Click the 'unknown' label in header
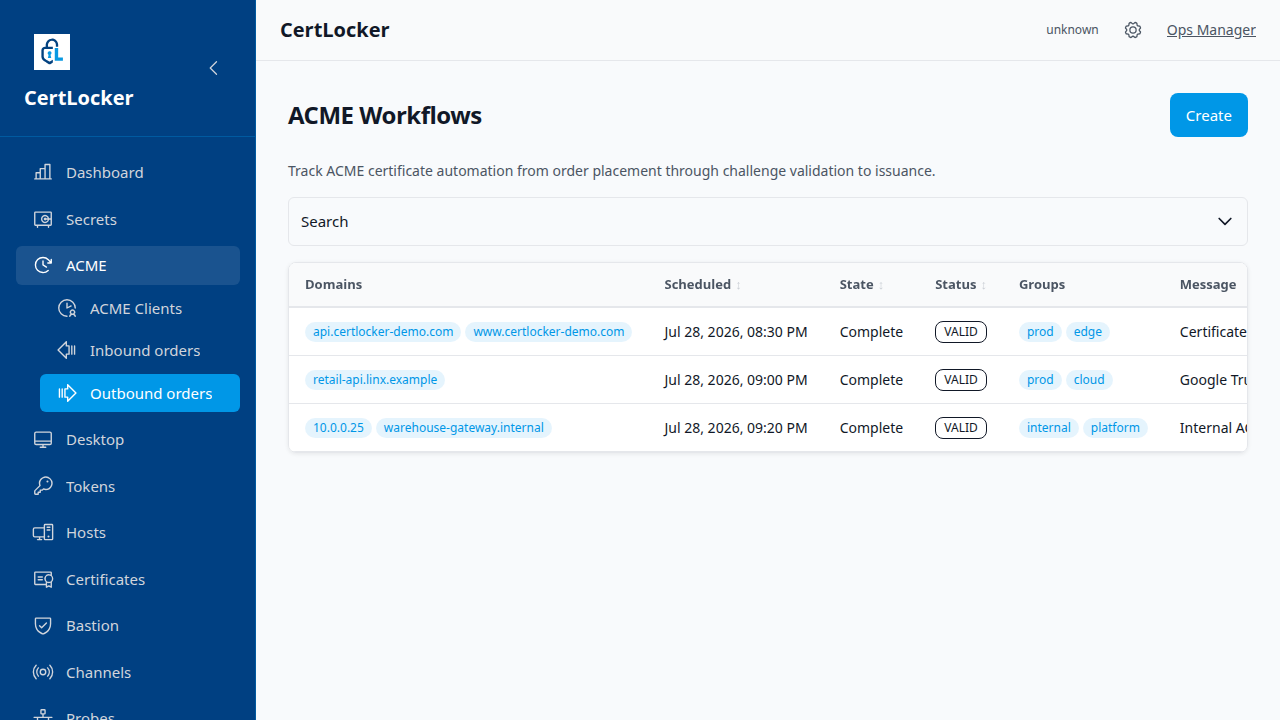The image size is (1280, 720). coord(1072,30)
